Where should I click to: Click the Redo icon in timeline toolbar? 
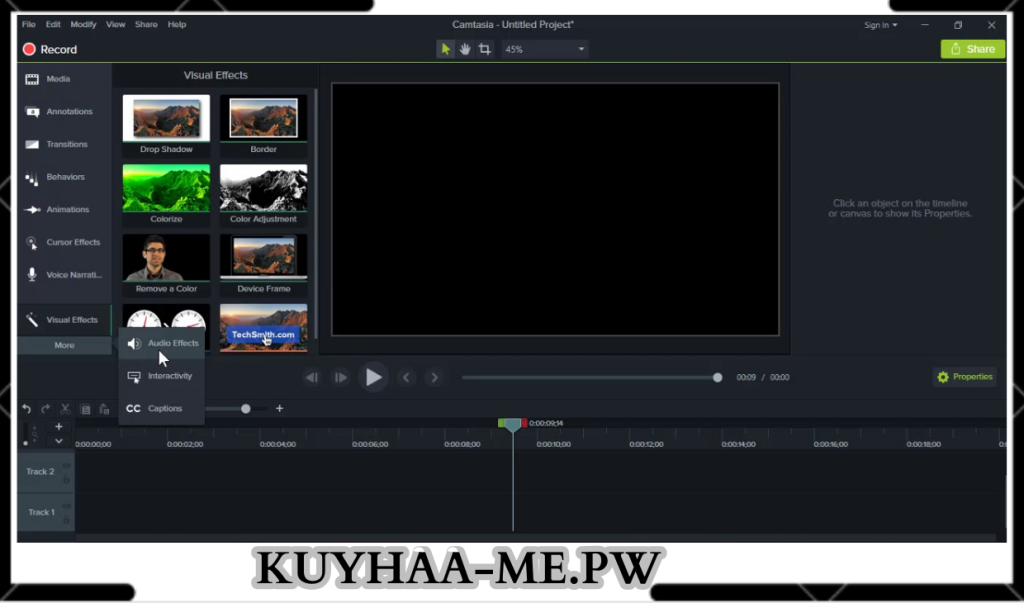pyautogui.click(x=46, y=409)
